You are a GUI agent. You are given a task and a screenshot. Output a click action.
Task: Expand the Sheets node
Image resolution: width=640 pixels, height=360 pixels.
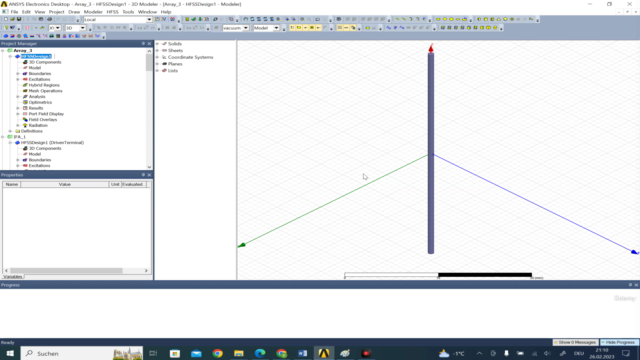158,51
